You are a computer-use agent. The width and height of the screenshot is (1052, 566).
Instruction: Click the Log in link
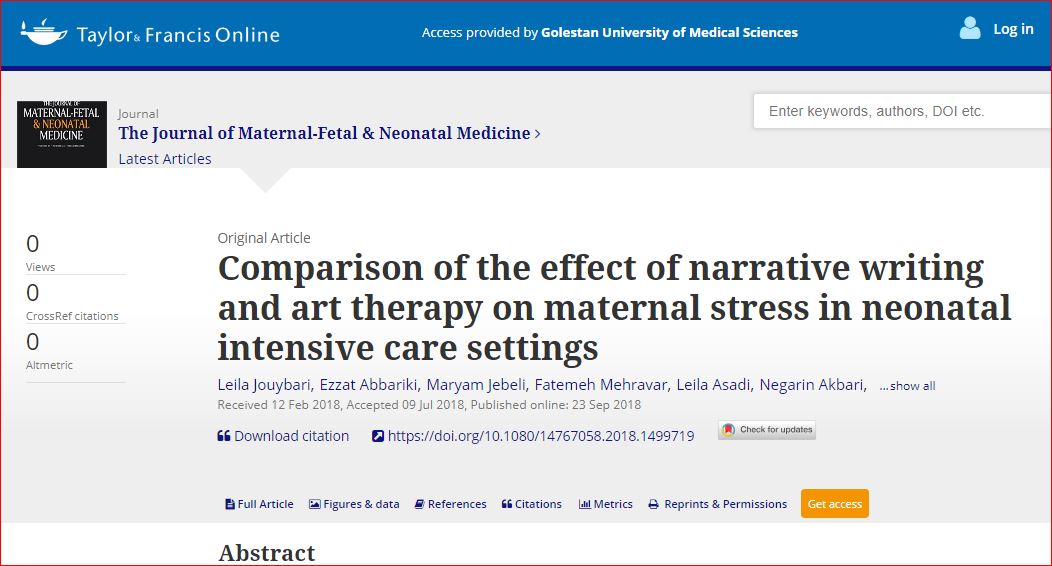pos(1013,29)
